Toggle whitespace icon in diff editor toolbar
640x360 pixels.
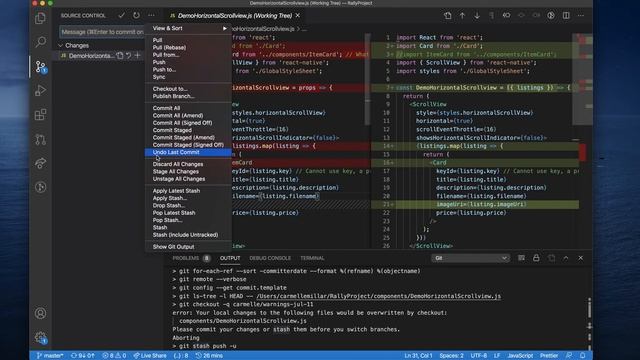click(x=491, y=16)
